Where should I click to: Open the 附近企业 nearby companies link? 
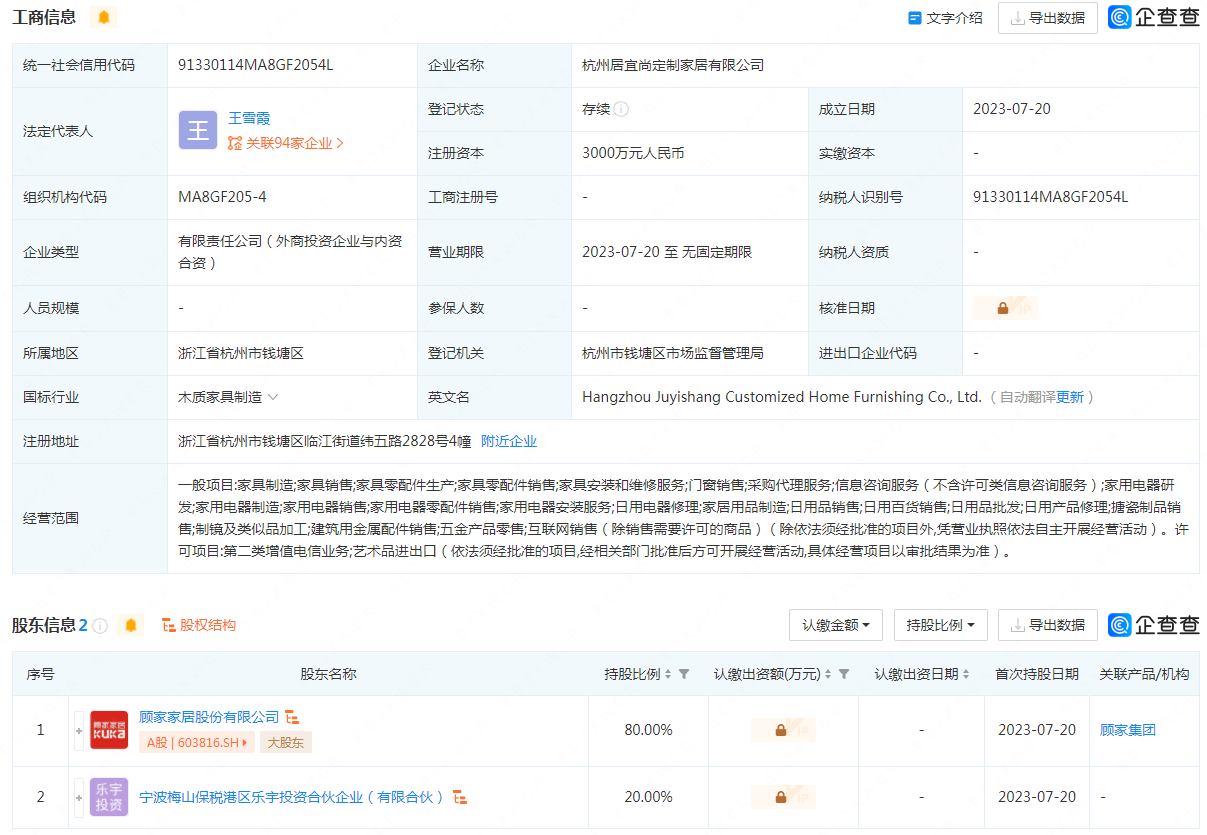(x=509, y=441)
